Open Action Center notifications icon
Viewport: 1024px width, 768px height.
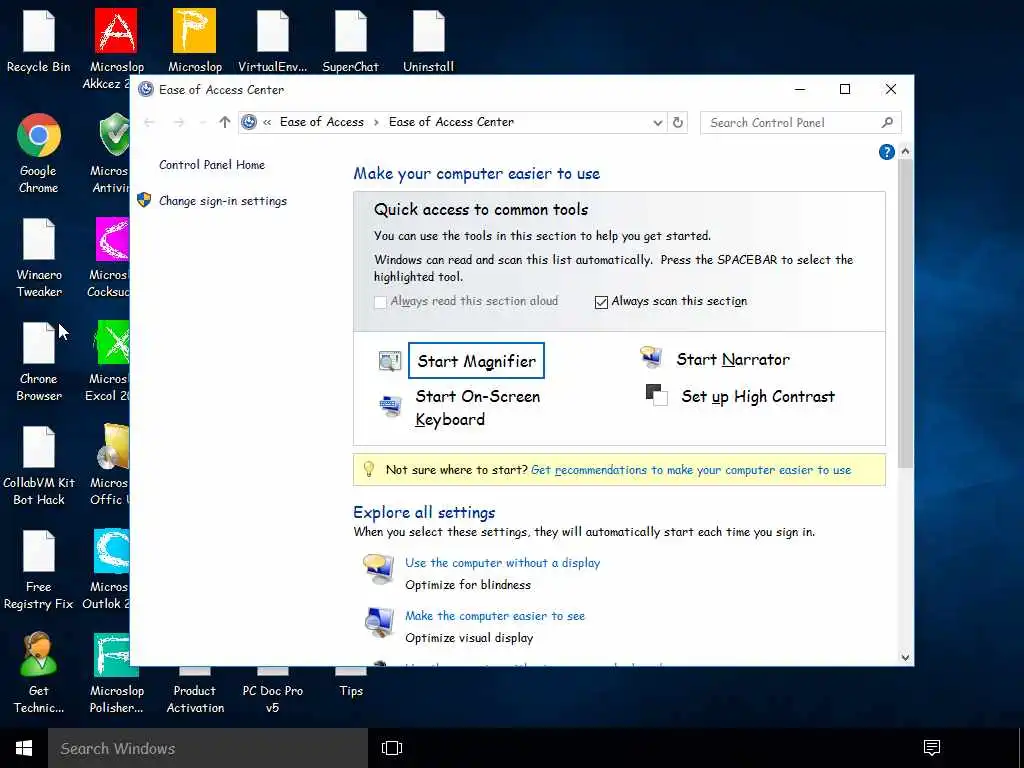[932, 747]
